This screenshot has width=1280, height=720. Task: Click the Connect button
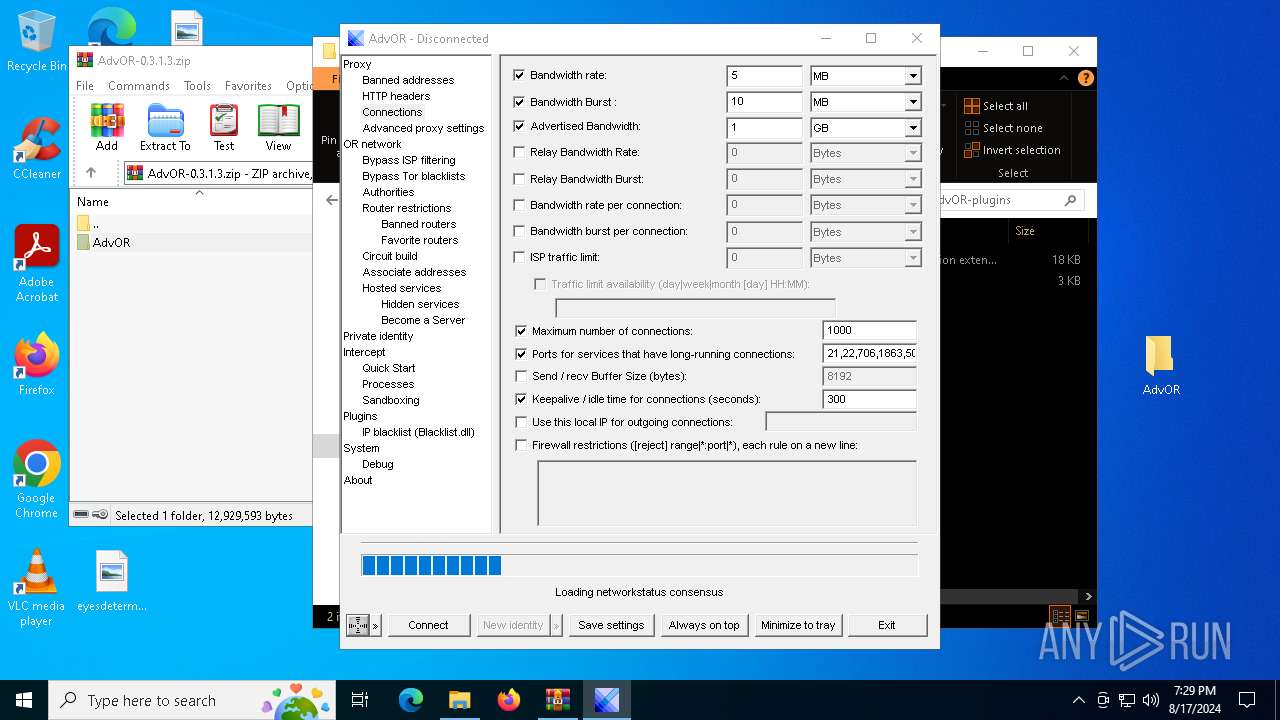click(x=428, y=625)
